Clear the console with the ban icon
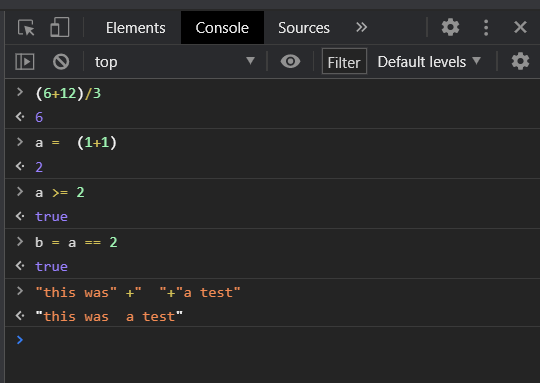540x383 pixels. click(61, 62)
